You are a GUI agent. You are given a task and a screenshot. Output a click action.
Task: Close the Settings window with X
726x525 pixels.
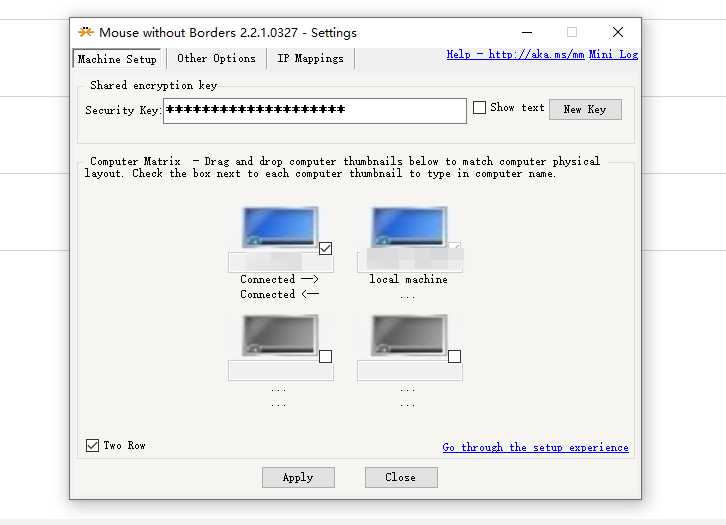click(618, 32)
